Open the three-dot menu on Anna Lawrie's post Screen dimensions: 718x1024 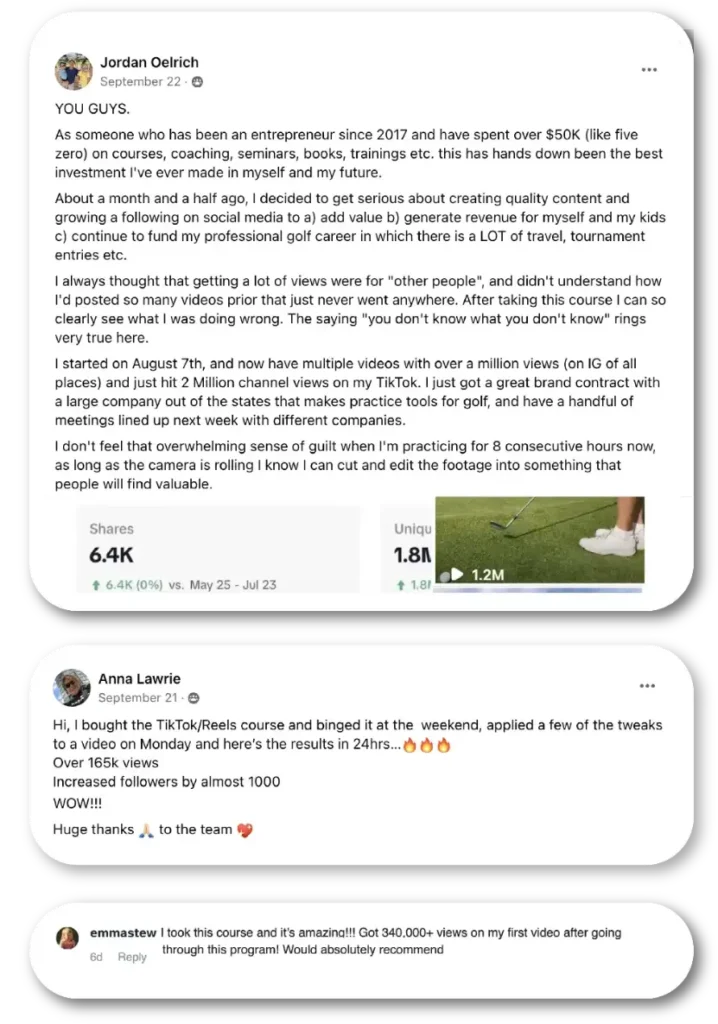(647, 686)
